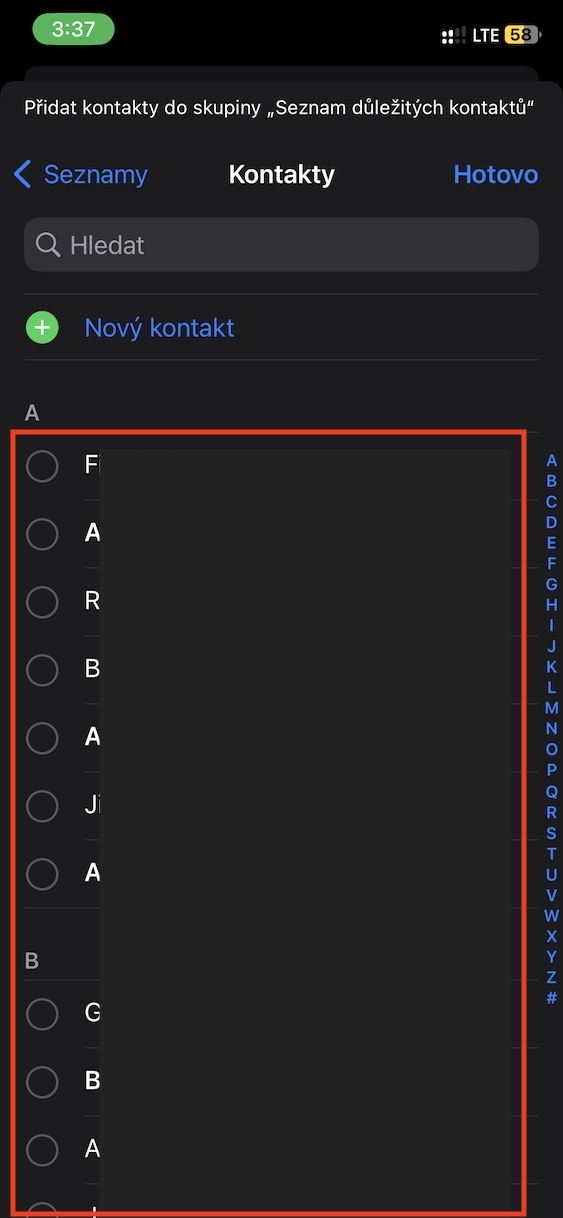Select the first contact circle under section A
This screenshot has width=563, height=1218.
[42, 466]
